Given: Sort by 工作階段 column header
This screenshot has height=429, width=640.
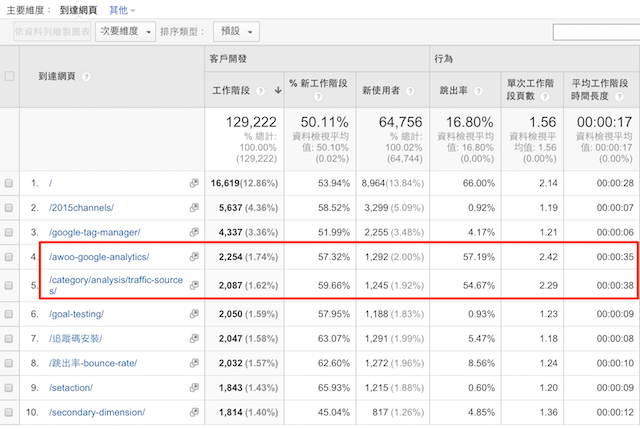Looking at the screenshot, I should click(x=232, y=90).
